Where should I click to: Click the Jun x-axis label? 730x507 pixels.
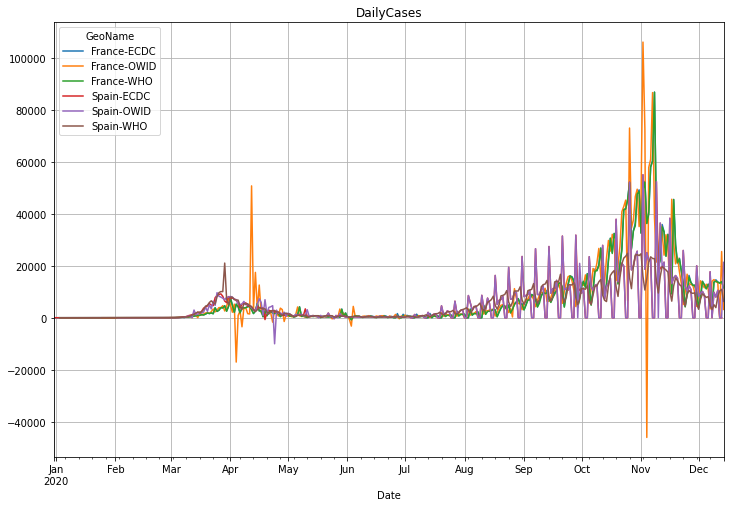[x=347, y=469]
